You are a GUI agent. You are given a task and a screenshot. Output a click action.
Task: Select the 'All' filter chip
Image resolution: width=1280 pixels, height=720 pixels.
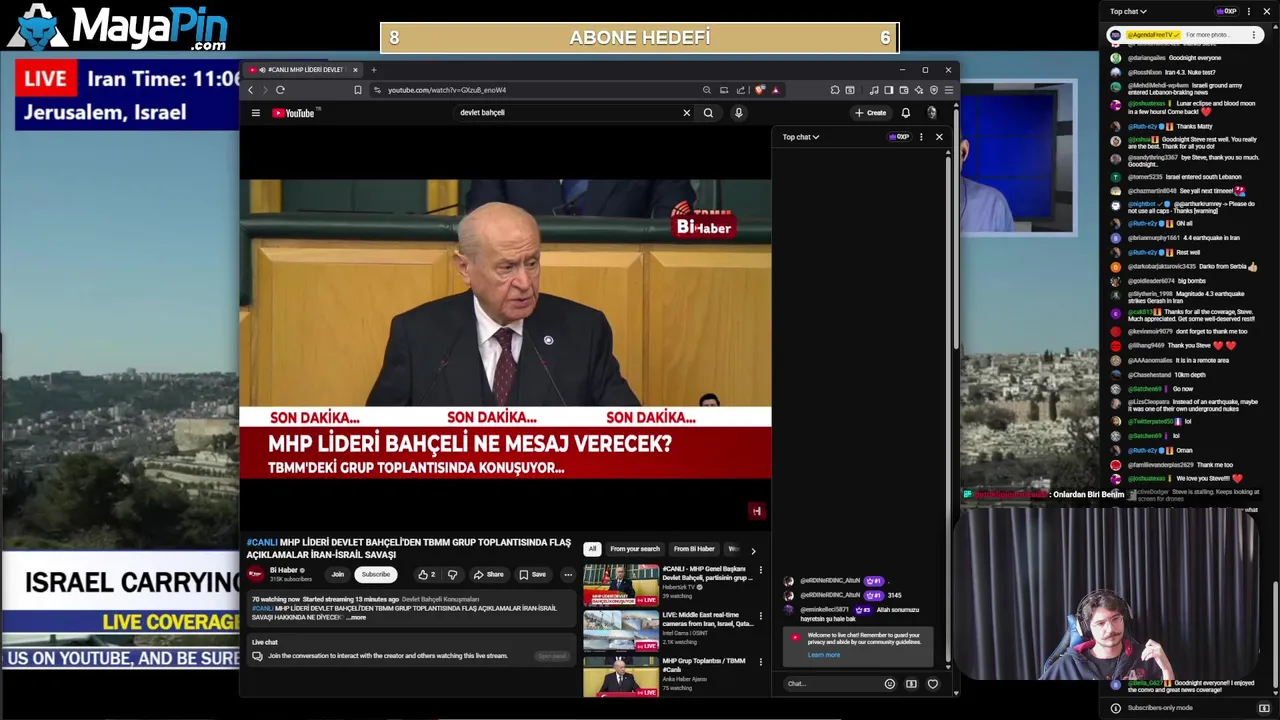(x=592, y=549)
